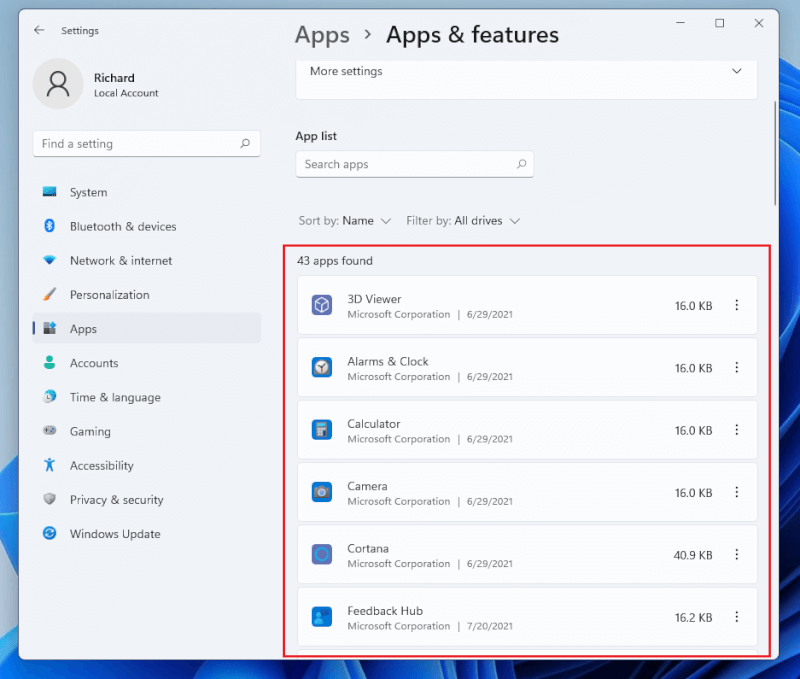Viewport: 800px width, 679px height.
Task: Click the Cortana app icon
Action: point(321,554)
